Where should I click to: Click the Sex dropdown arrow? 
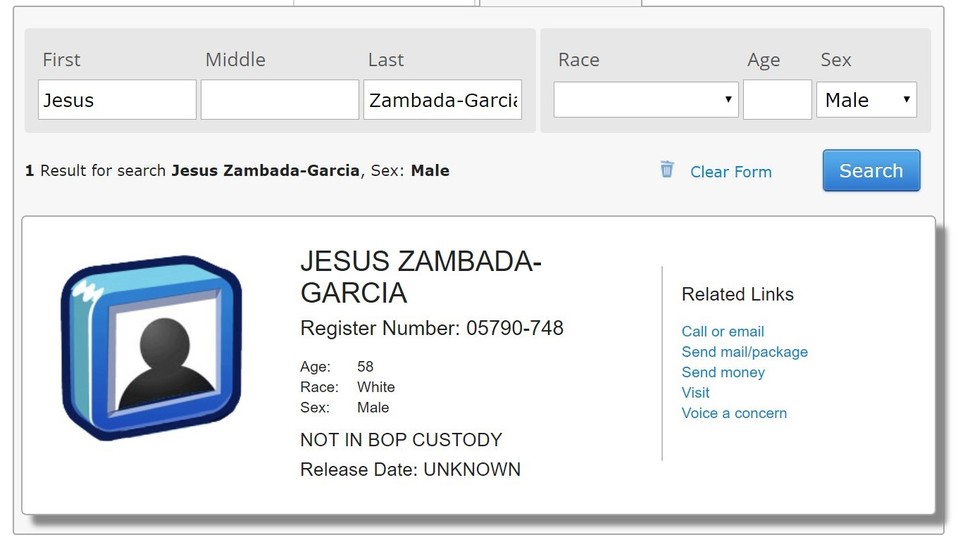906,100
